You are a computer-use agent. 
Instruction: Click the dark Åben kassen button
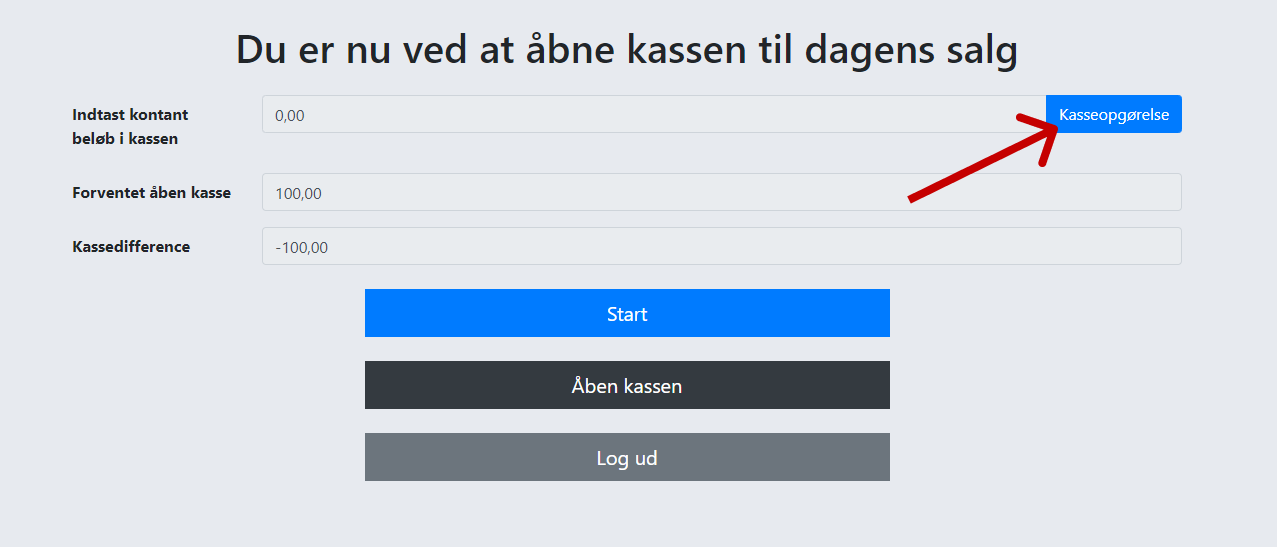point(627,385)
